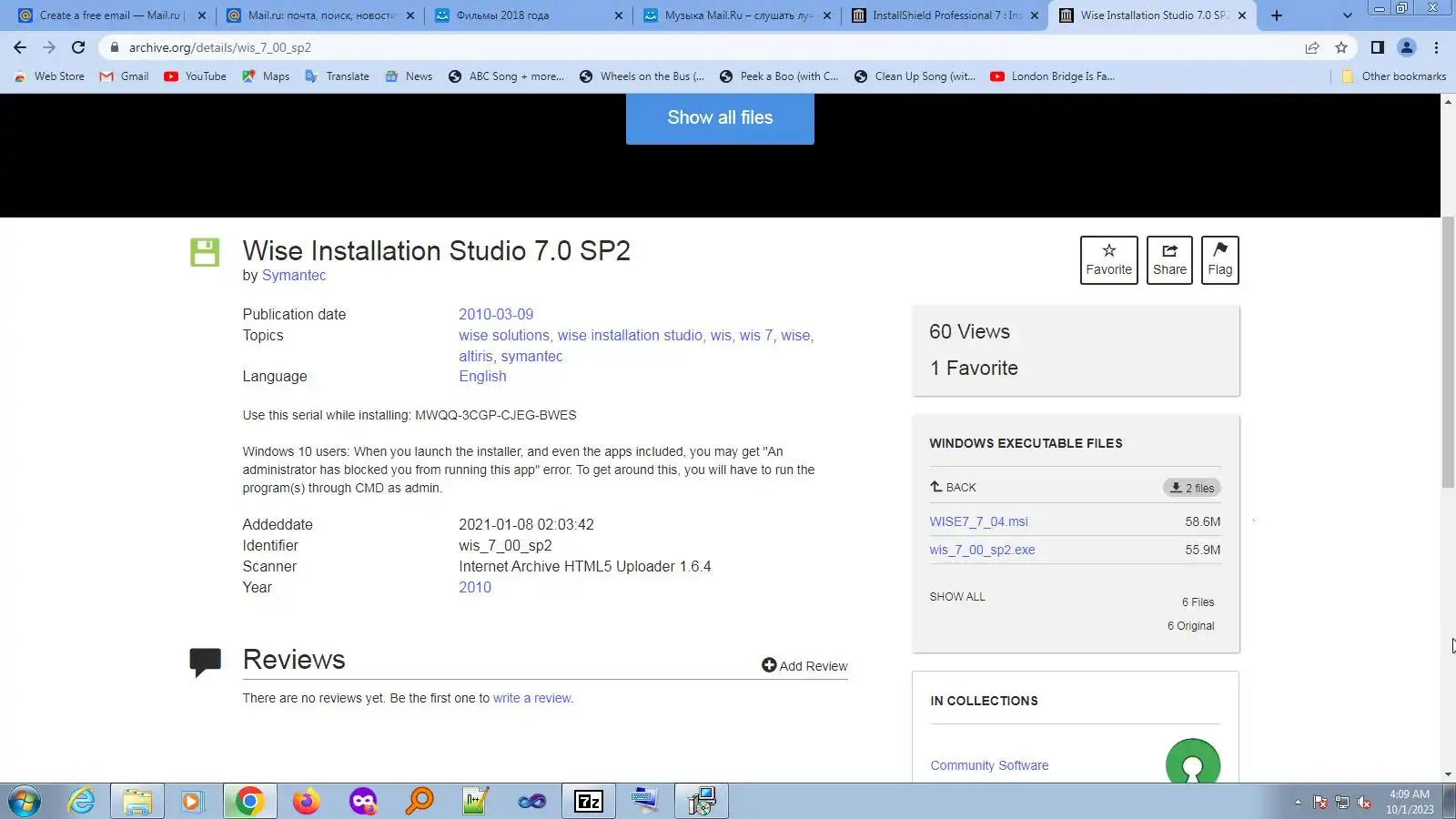Go back to the previous page
The image size is (1456, 819).
click(x=20, y=47)
